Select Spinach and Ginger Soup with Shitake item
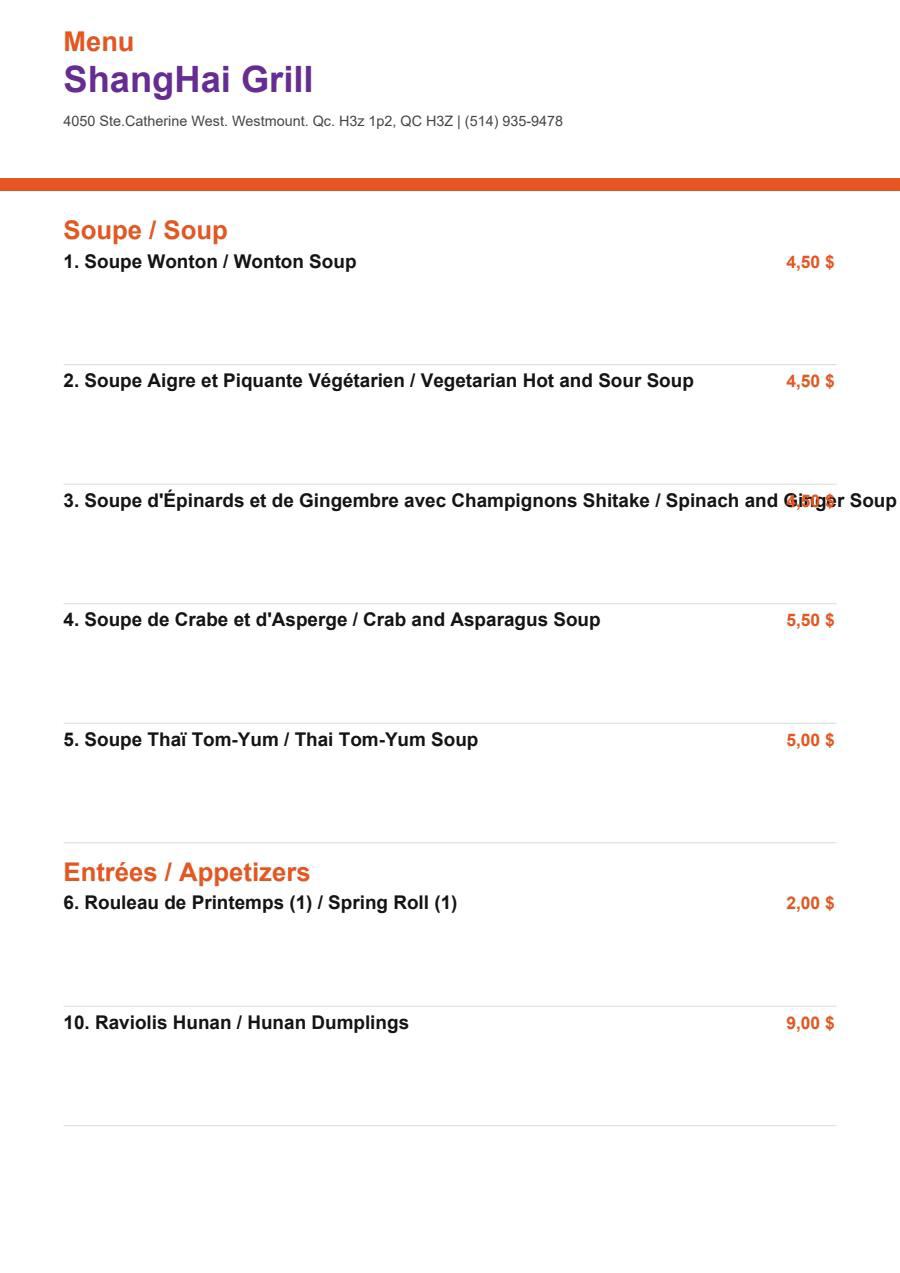900x1273 pixels. tap(480, 500)
